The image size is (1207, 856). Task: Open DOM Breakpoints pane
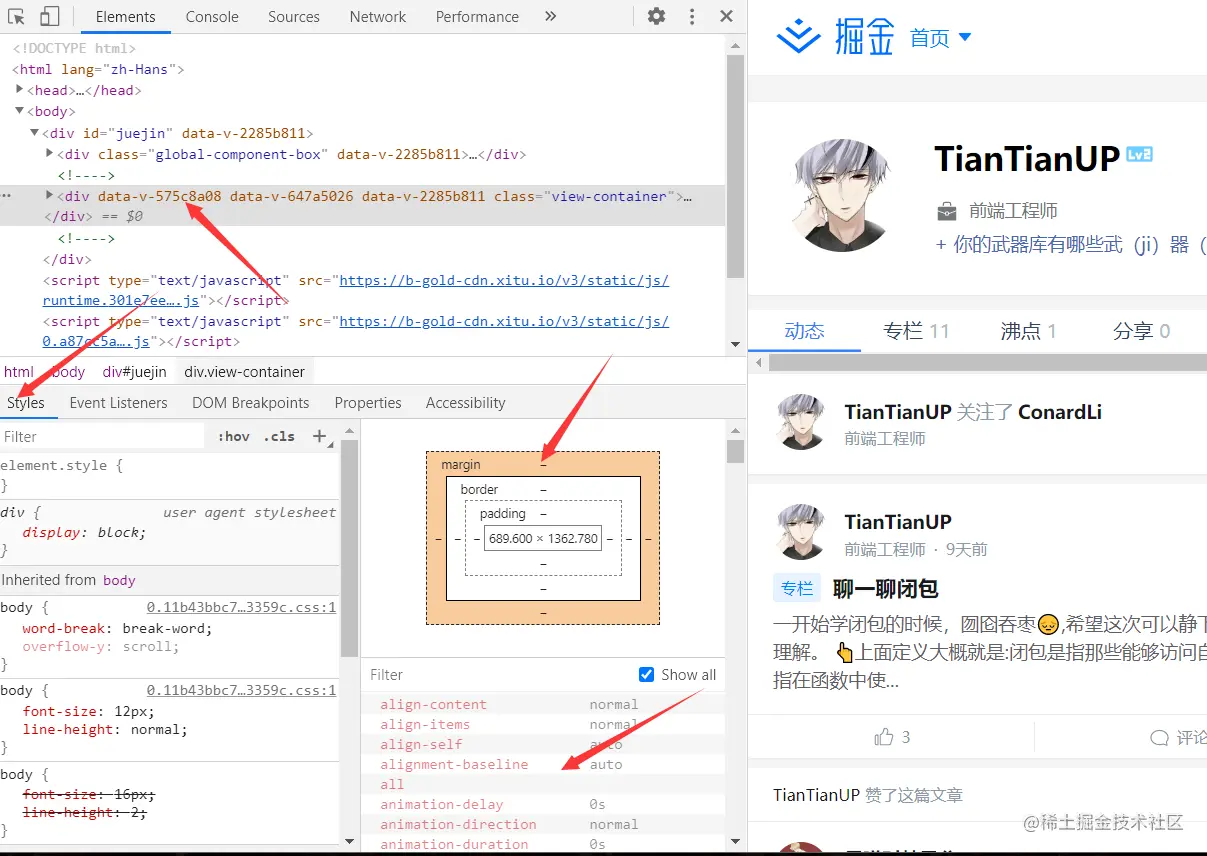251,403
